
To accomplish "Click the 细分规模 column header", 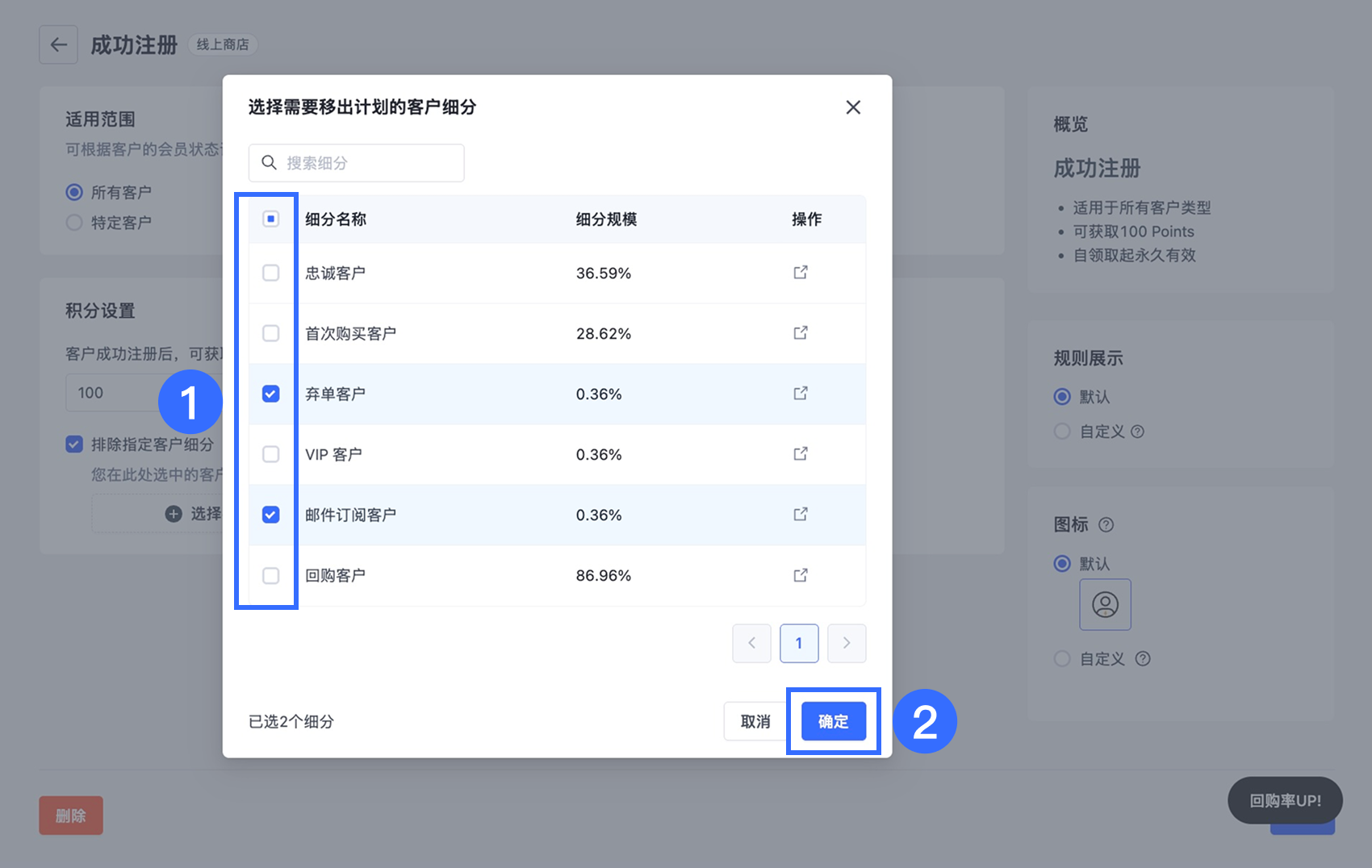I will pos(606,219).
